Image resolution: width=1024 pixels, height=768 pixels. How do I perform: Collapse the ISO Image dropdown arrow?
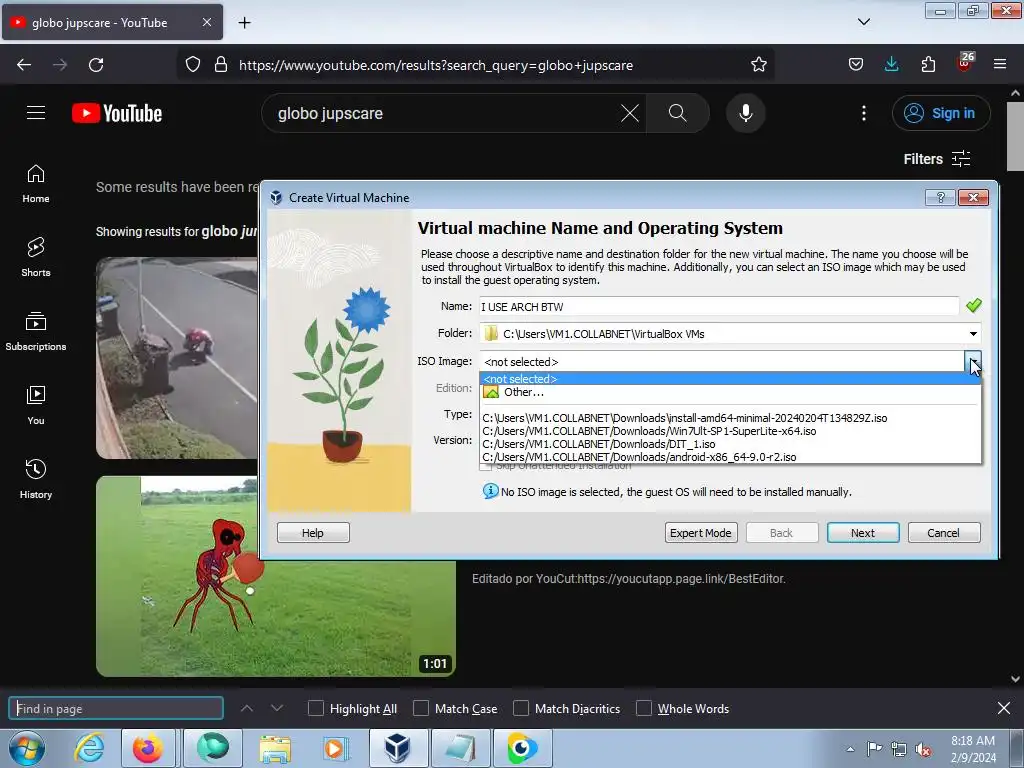973,361
